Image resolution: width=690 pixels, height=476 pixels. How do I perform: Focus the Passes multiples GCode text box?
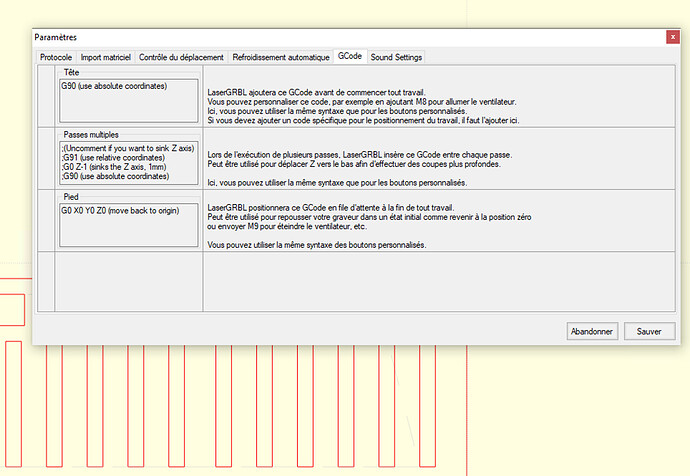point(129,163)
